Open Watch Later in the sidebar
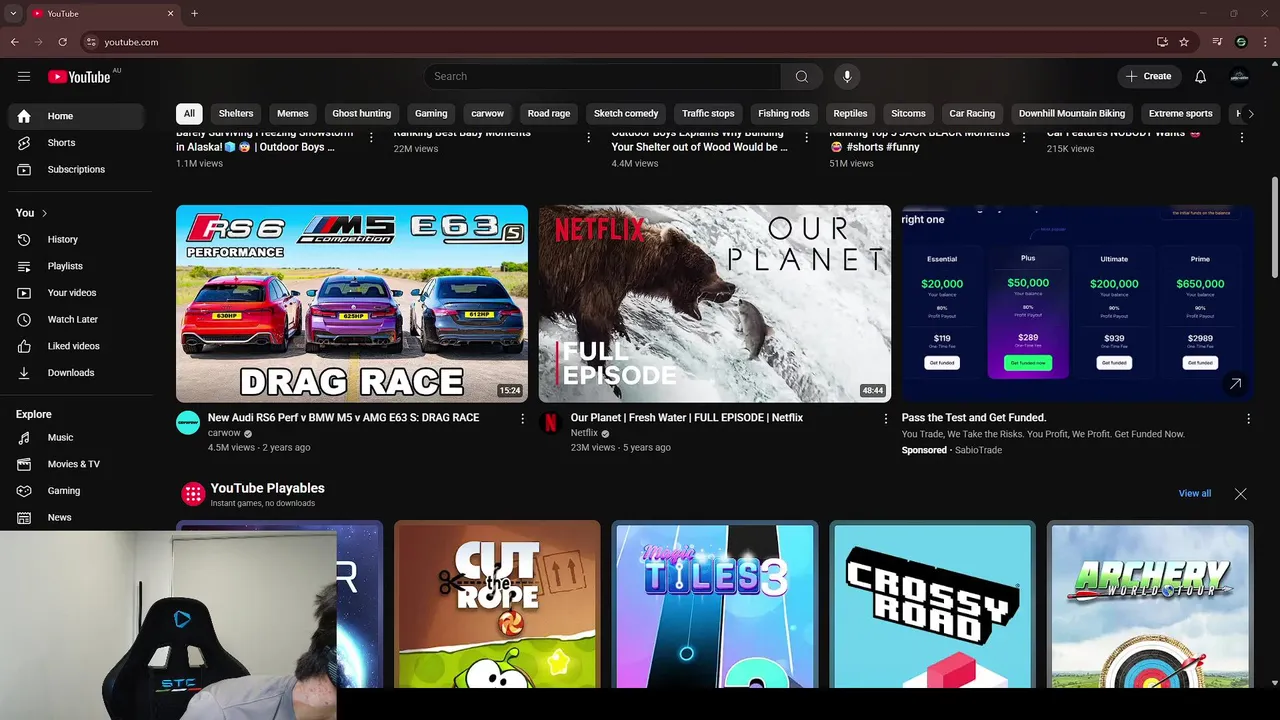Image resolution: width=1280 pixels, height=720 pixels. pos(78,320)
